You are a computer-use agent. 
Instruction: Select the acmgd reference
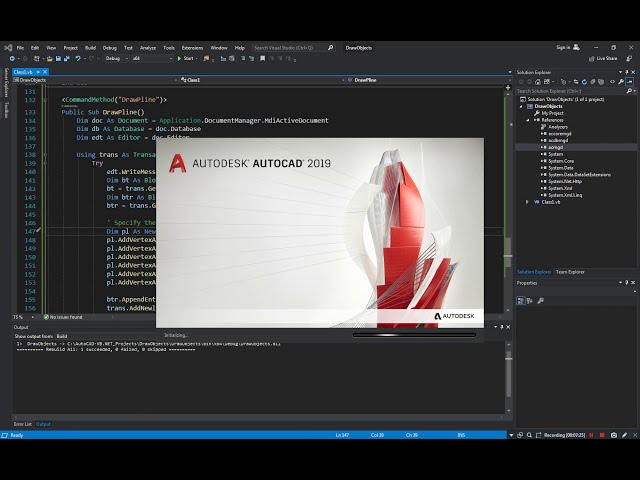[557, 147]
